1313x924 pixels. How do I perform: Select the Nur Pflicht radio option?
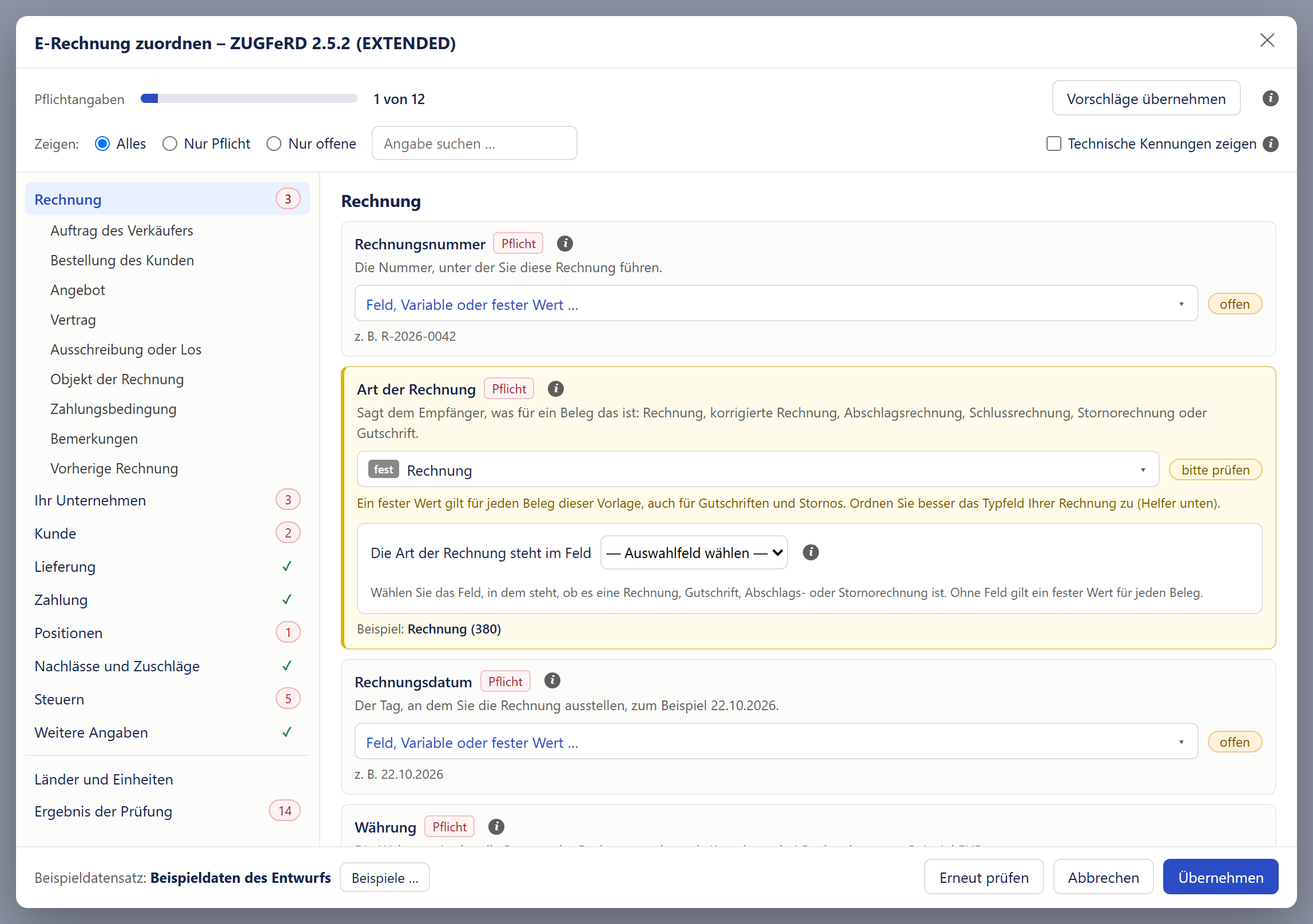click(169, 144)
